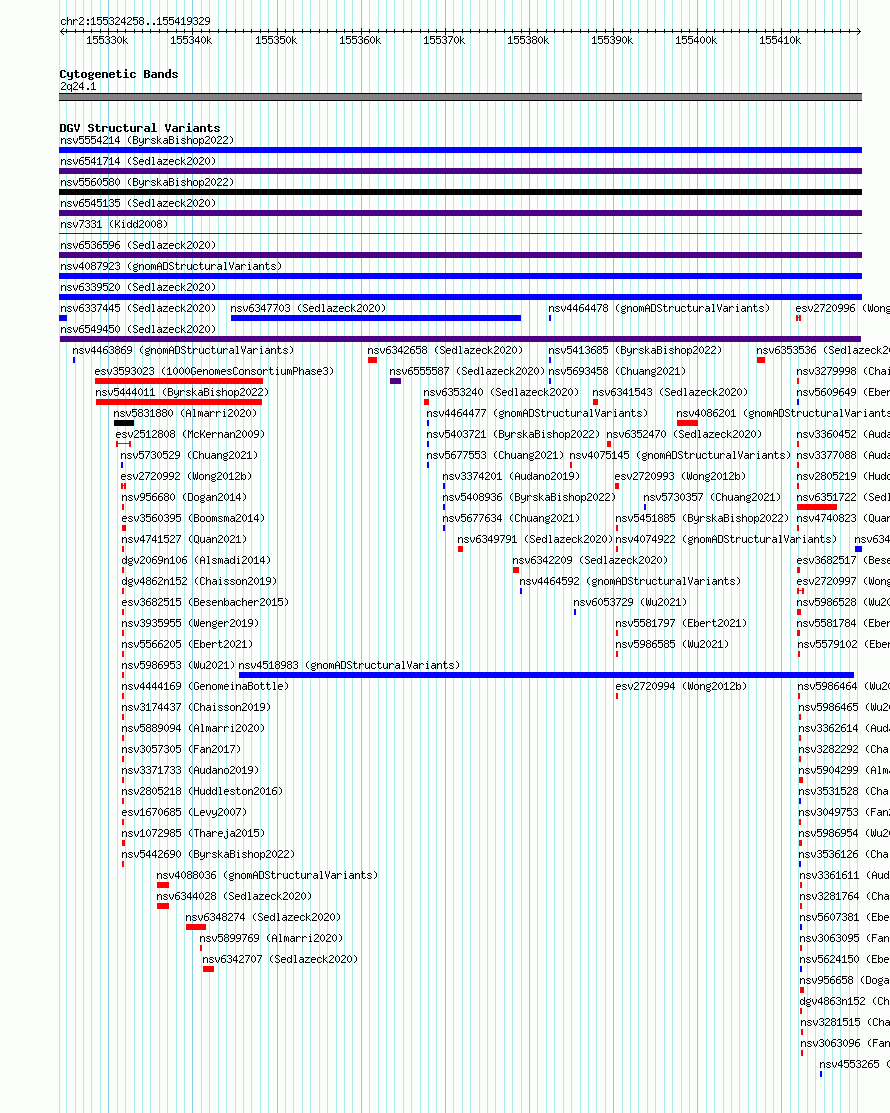Select the nsv6344028 (Sedlazeck2020) label

tap(234, 897)
